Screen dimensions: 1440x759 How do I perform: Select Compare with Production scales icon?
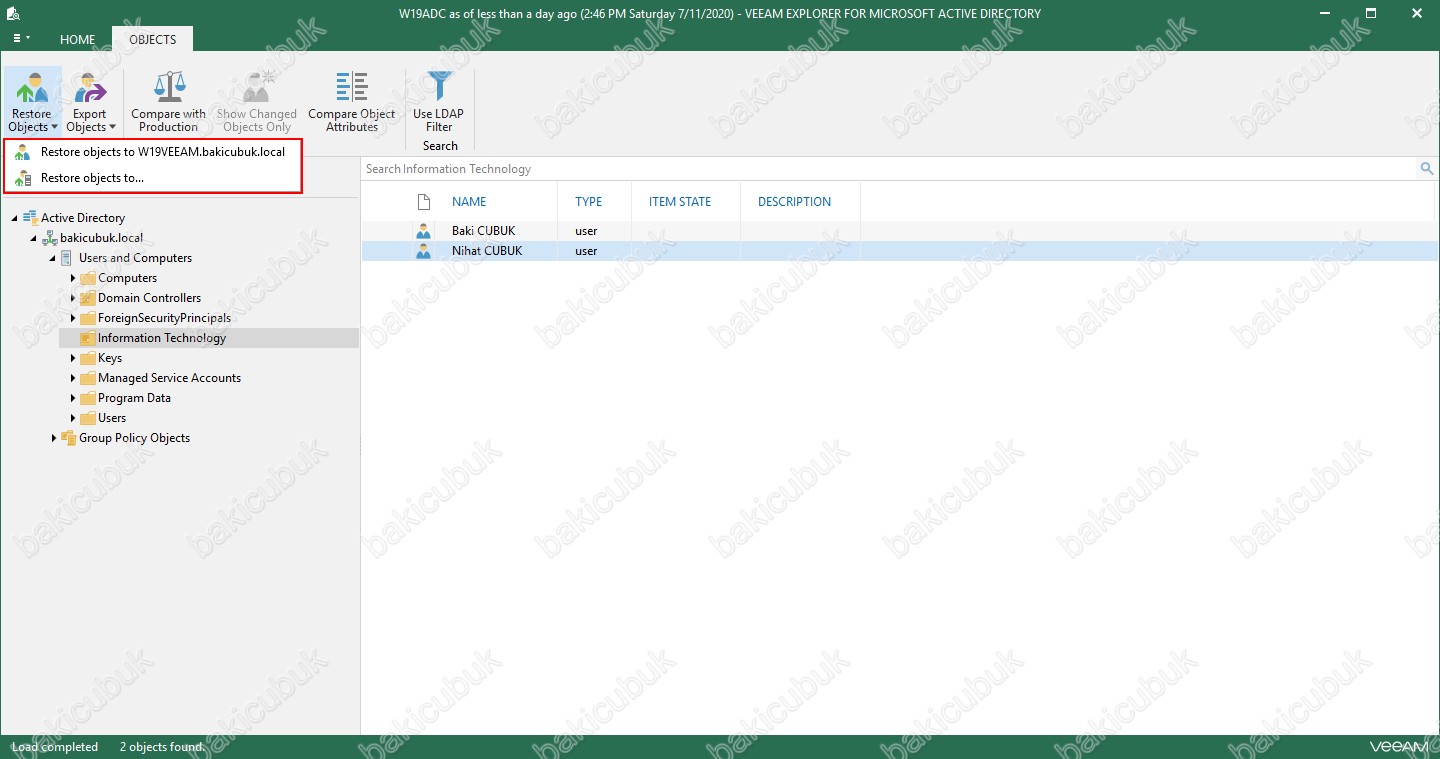(x=168, y=86)
